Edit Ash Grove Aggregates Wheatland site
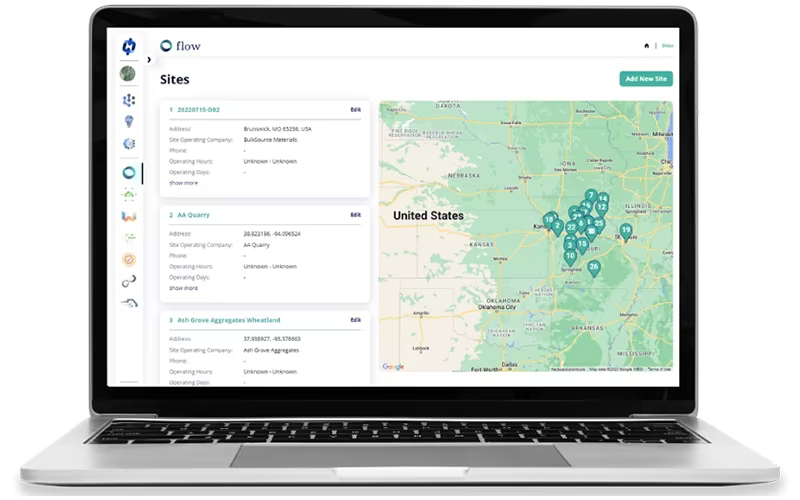This screenshot has height=500, width=800. pos(356,320)
